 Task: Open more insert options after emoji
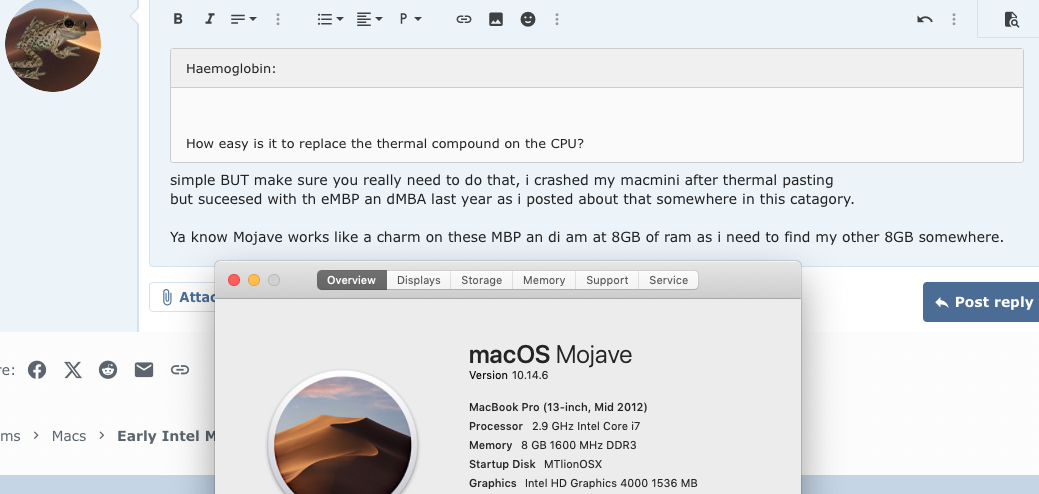(557, 19)
